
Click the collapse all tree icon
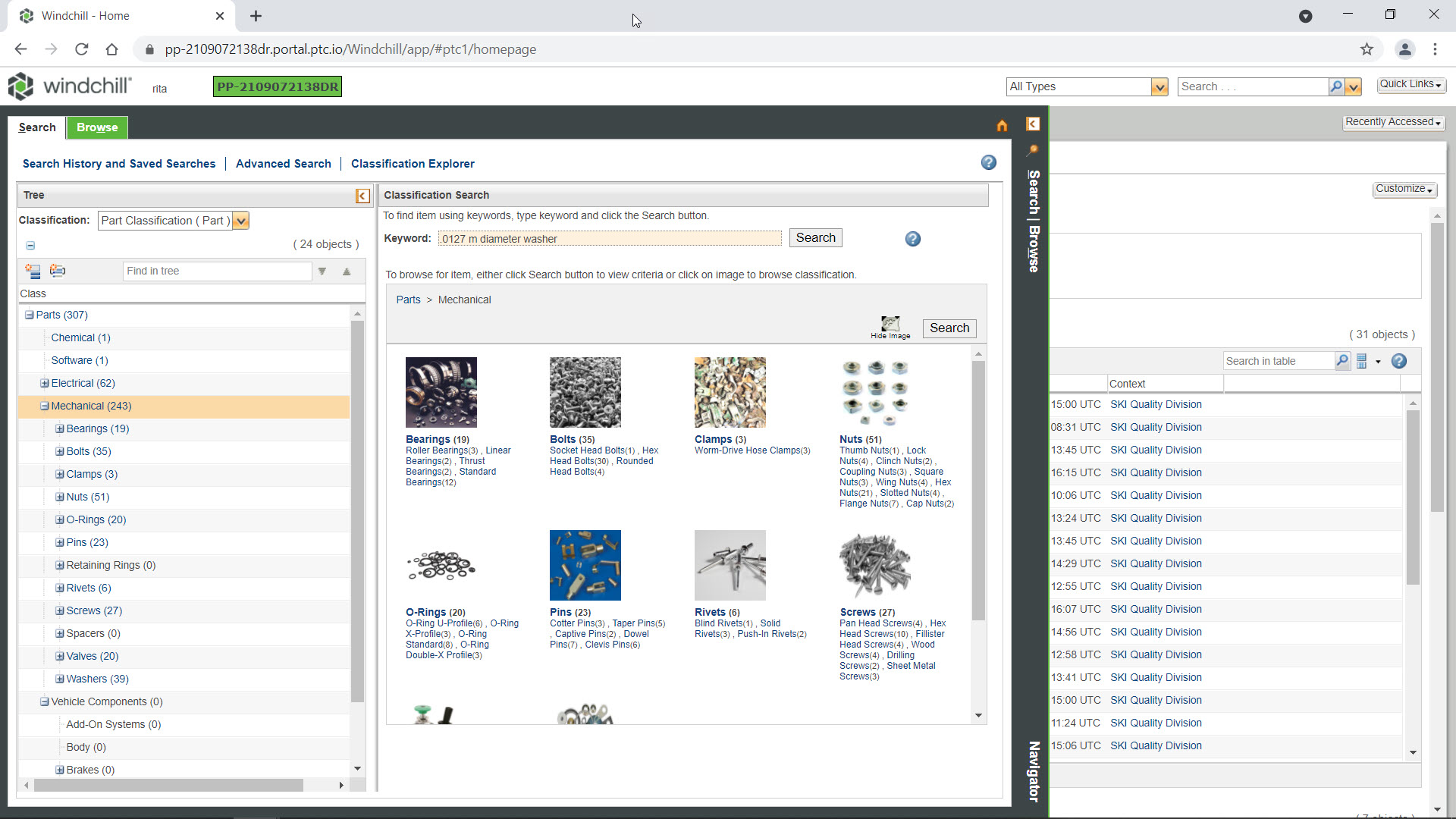(58, 271)
